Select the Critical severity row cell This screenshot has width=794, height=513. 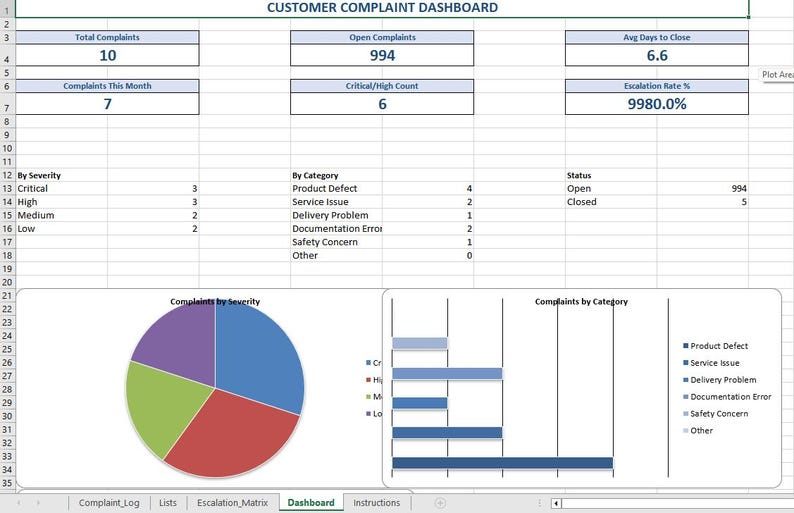(x=61, y=188)
